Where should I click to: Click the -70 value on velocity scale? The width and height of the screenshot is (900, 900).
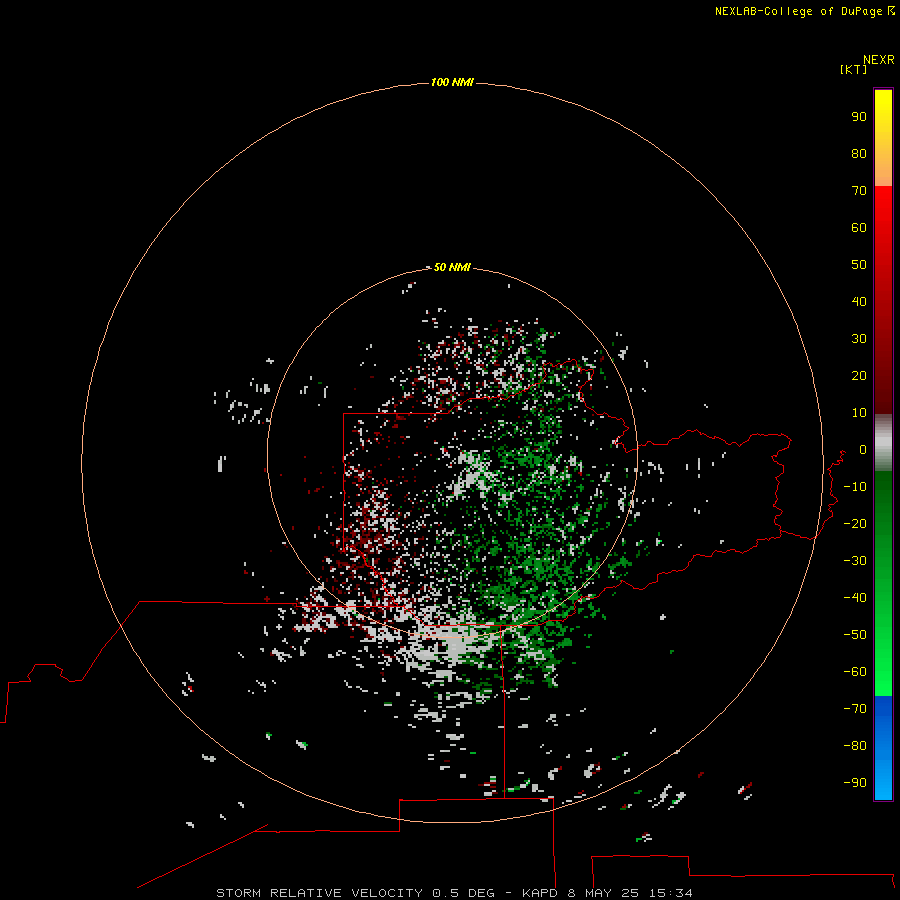pyautogui.click(x=855, y=709)
